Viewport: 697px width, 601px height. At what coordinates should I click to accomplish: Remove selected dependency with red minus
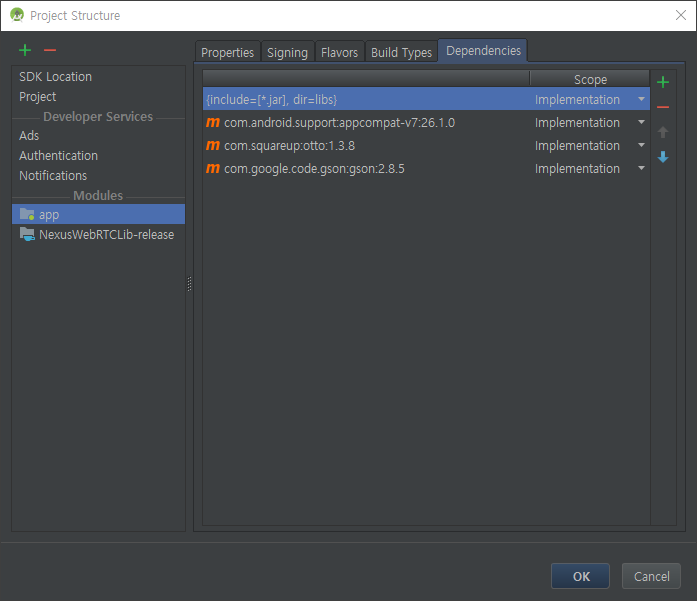coord(663,107)
